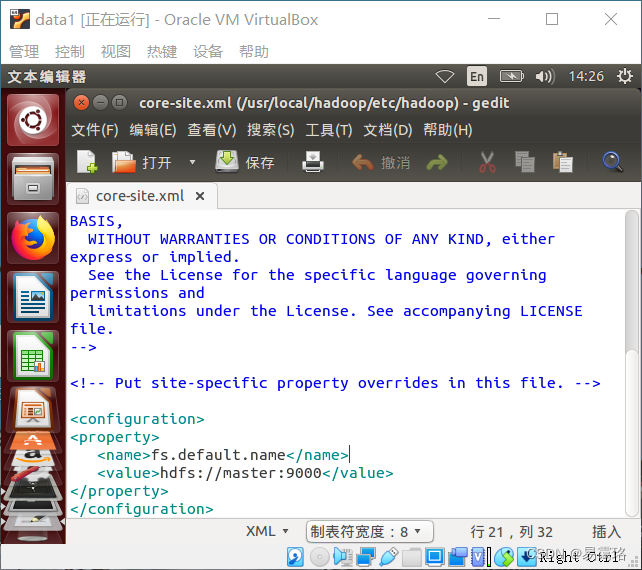Click the 14:26 clock in top panel
The height and width of the screenshot is (570, 642).
tap(586, 76)
